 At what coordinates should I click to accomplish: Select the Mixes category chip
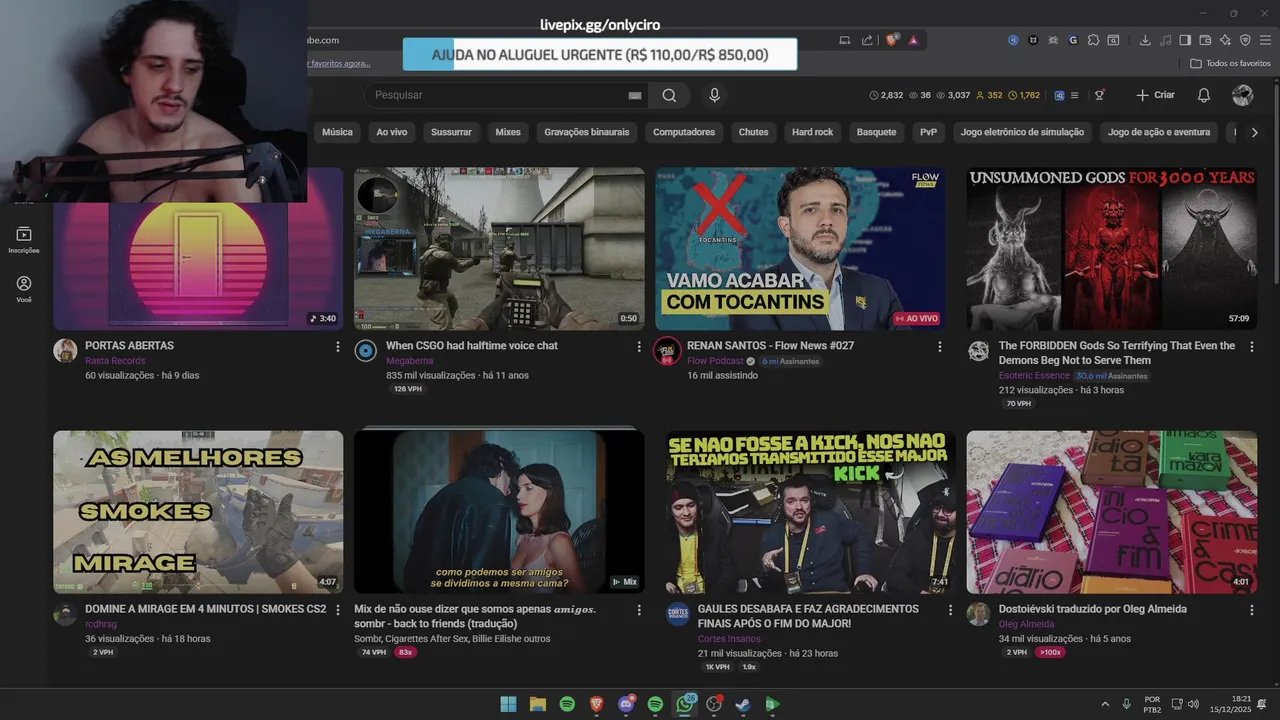coord(508,132)
